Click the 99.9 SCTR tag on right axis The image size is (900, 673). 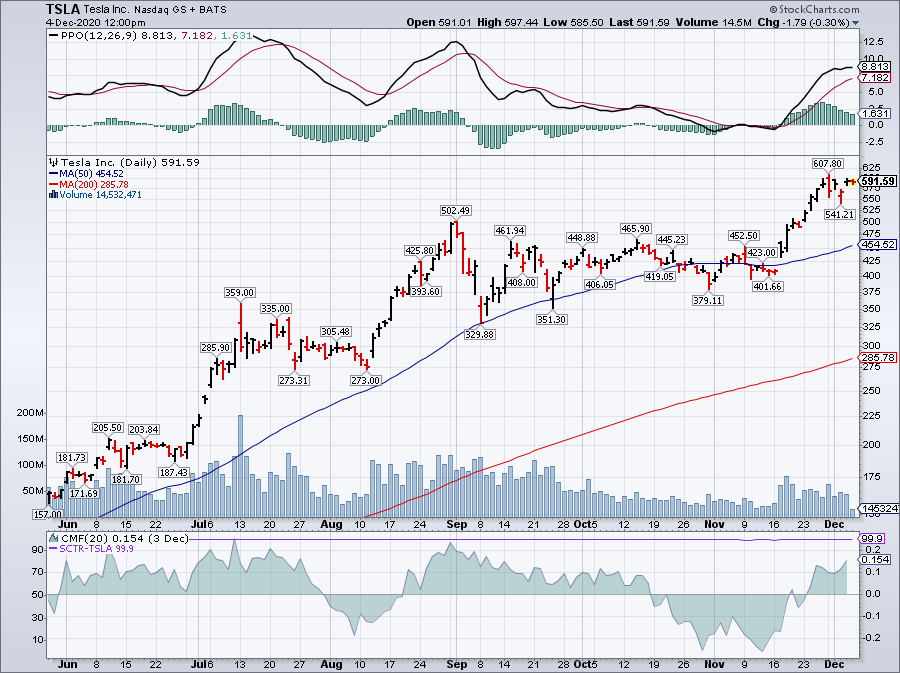pyautogui.click(x=873, y=539)
